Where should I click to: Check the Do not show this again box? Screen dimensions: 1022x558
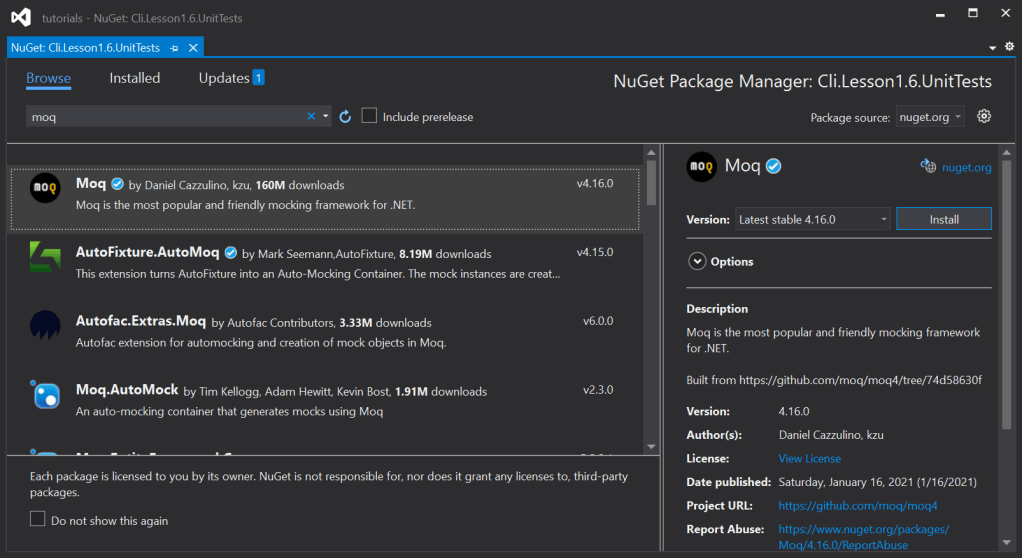pos(38,519)
